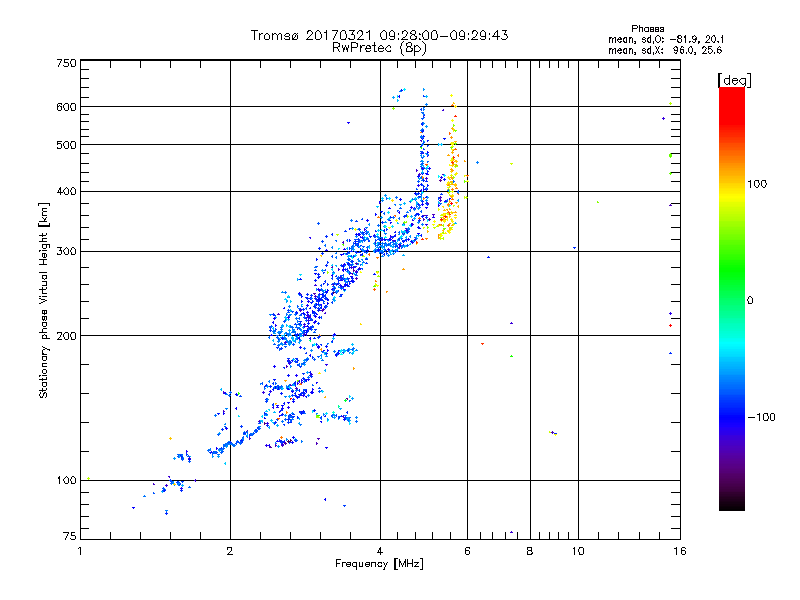This screenshot has width=800, height=600.
Task: Click the plot title 'Tromsø 20170321 09:28:00-09:29:43'
Action: 379,35
